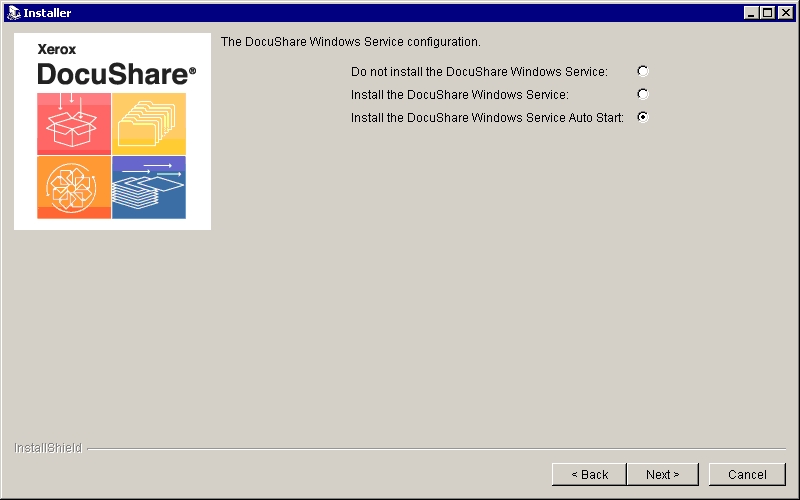Close the Installer window
This screenshot has width=800, height=500.
[x=786, y=13]
